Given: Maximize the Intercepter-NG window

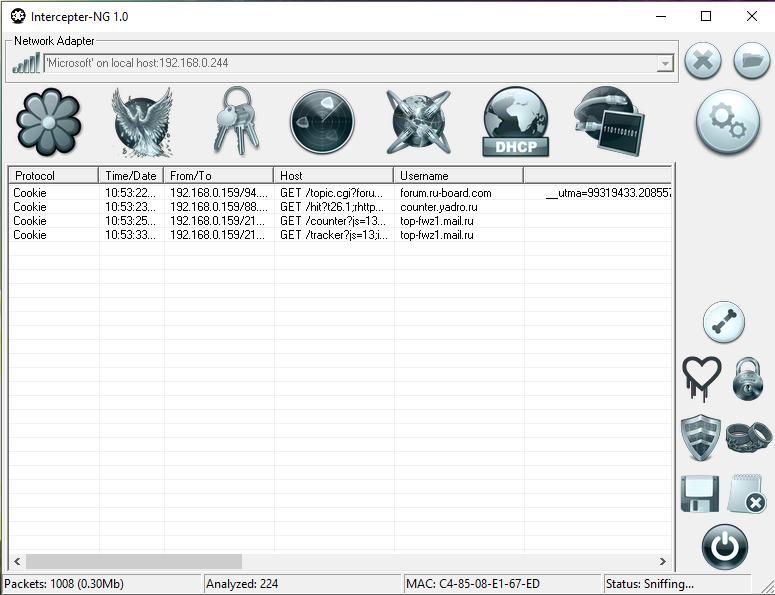Looking at the screenshot, I should (x=706, y=16).
